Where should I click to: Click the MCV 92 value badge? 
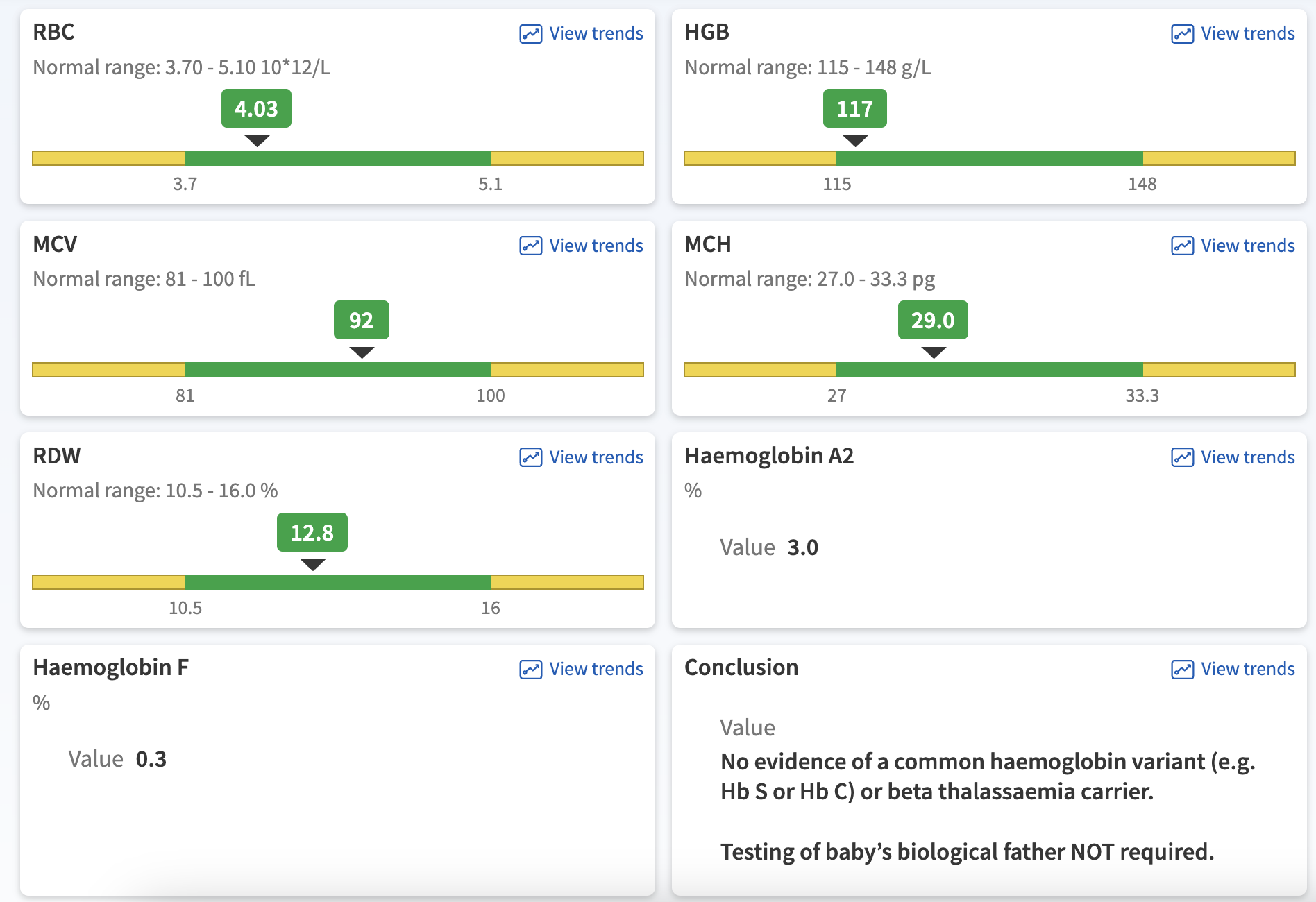point(361,321)
